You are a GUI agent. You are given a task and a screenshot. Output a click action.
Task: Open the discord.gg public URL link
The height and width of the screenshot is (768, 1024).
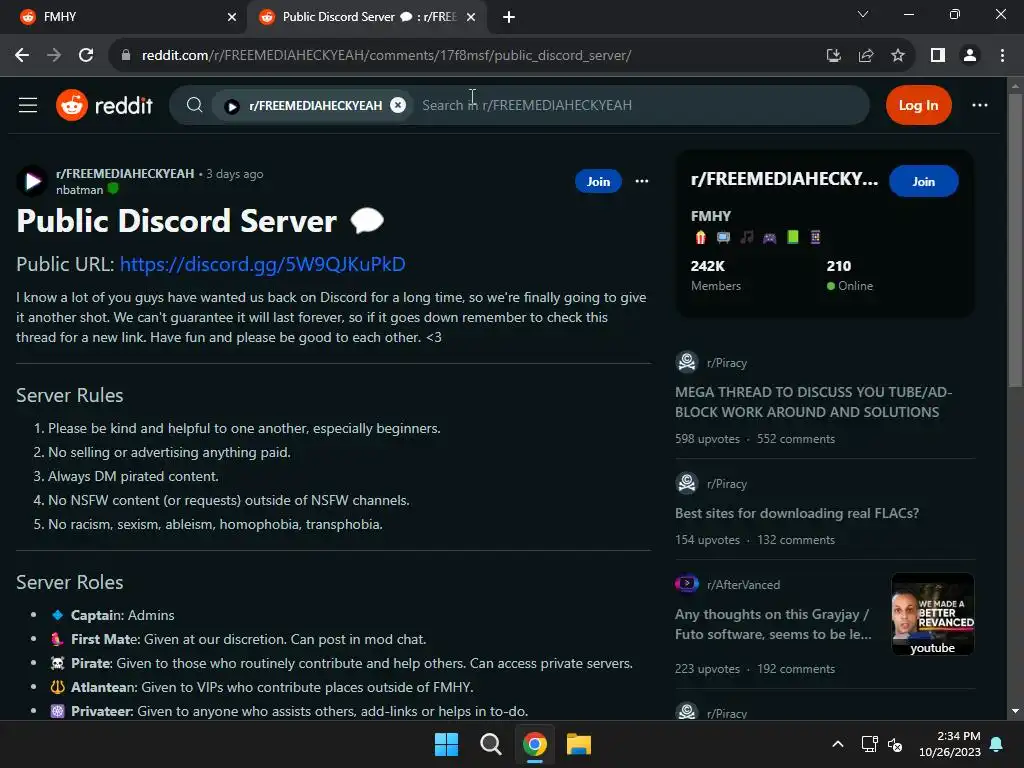(263, 264)
